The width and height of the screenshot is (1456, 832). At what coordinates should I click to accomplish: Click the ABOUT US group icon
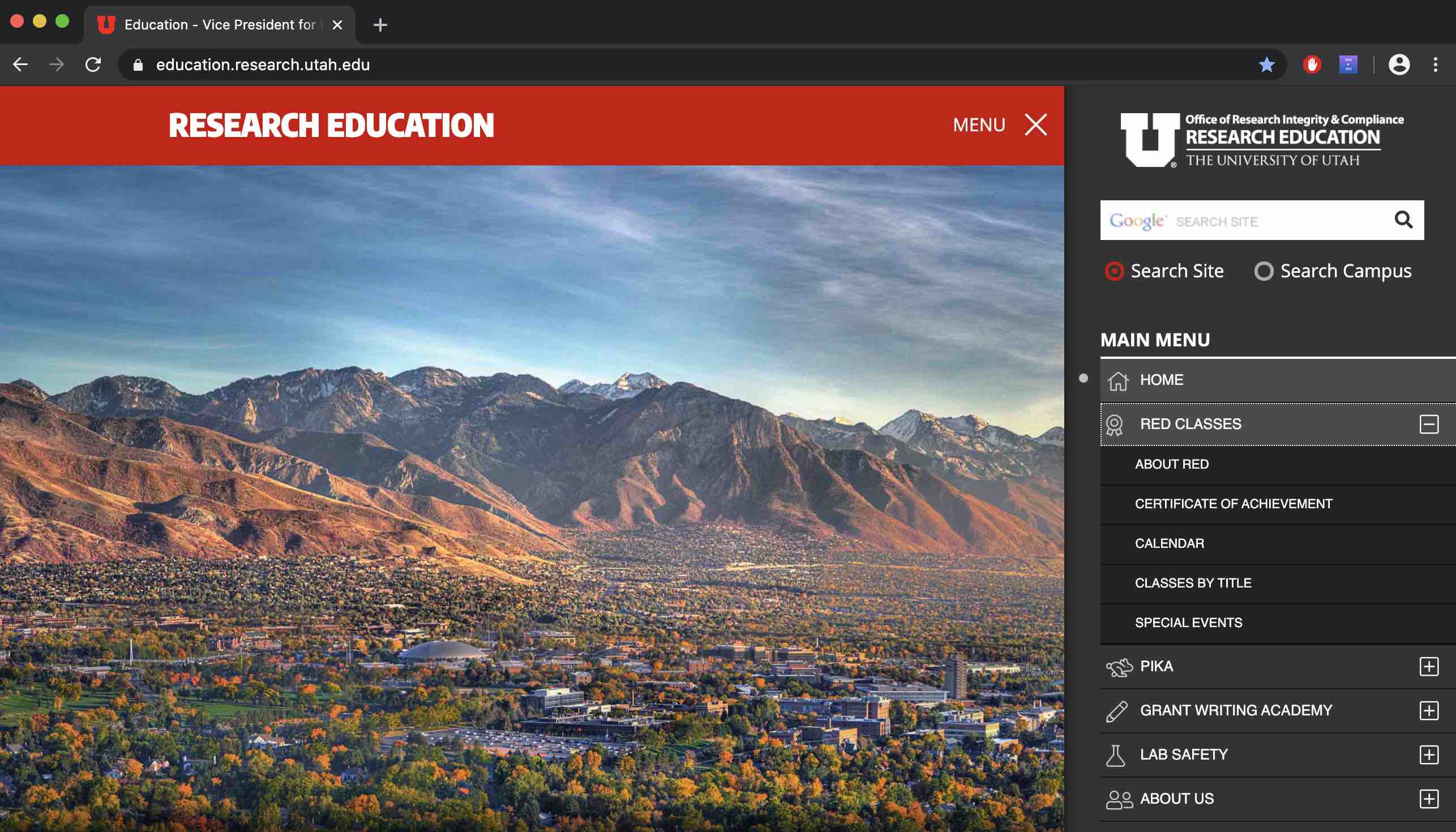click(x=1117, y=798)
